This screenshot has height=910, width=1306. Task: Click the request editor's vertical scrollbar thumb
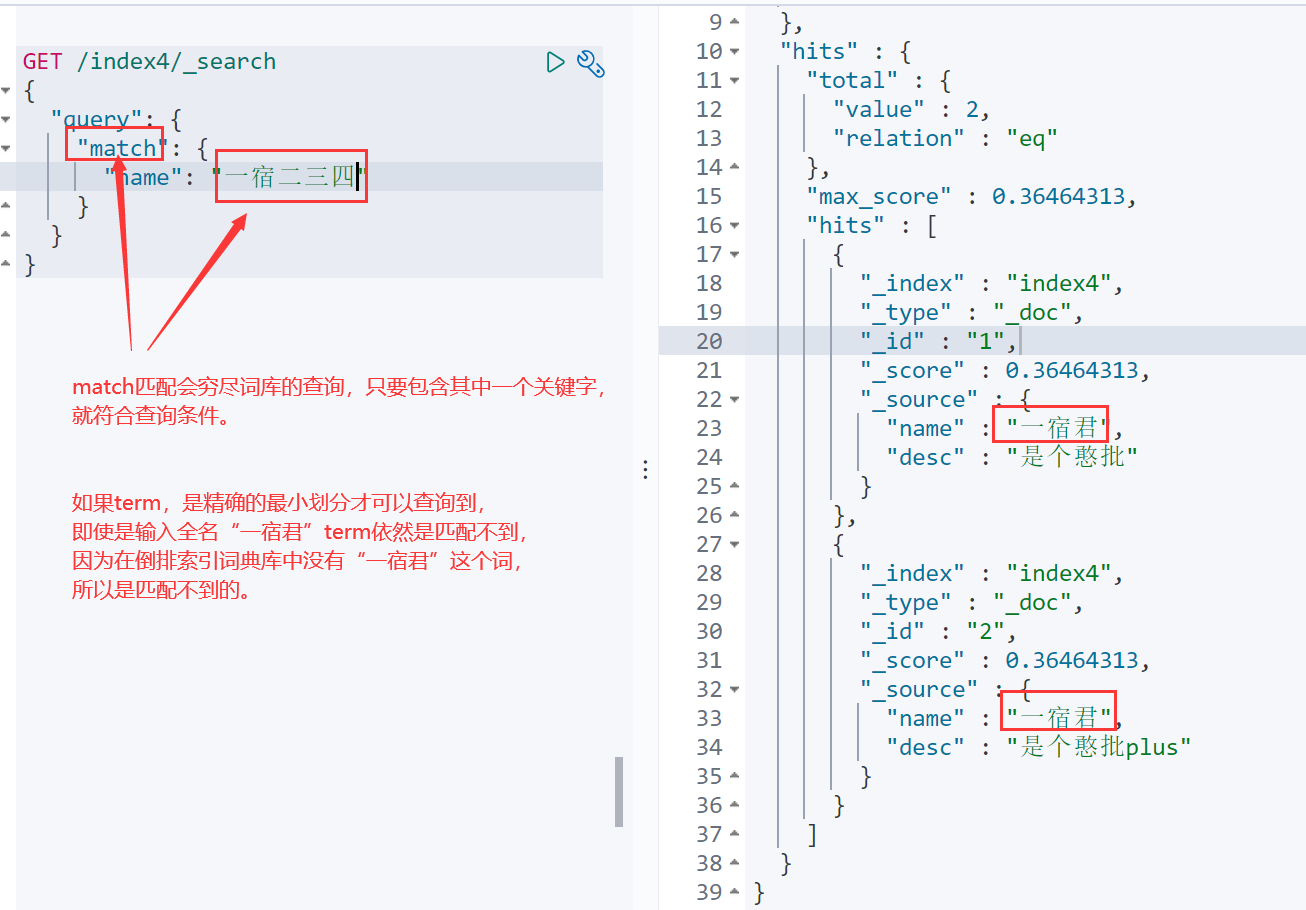pyautogui.click(x=619, y=791)
